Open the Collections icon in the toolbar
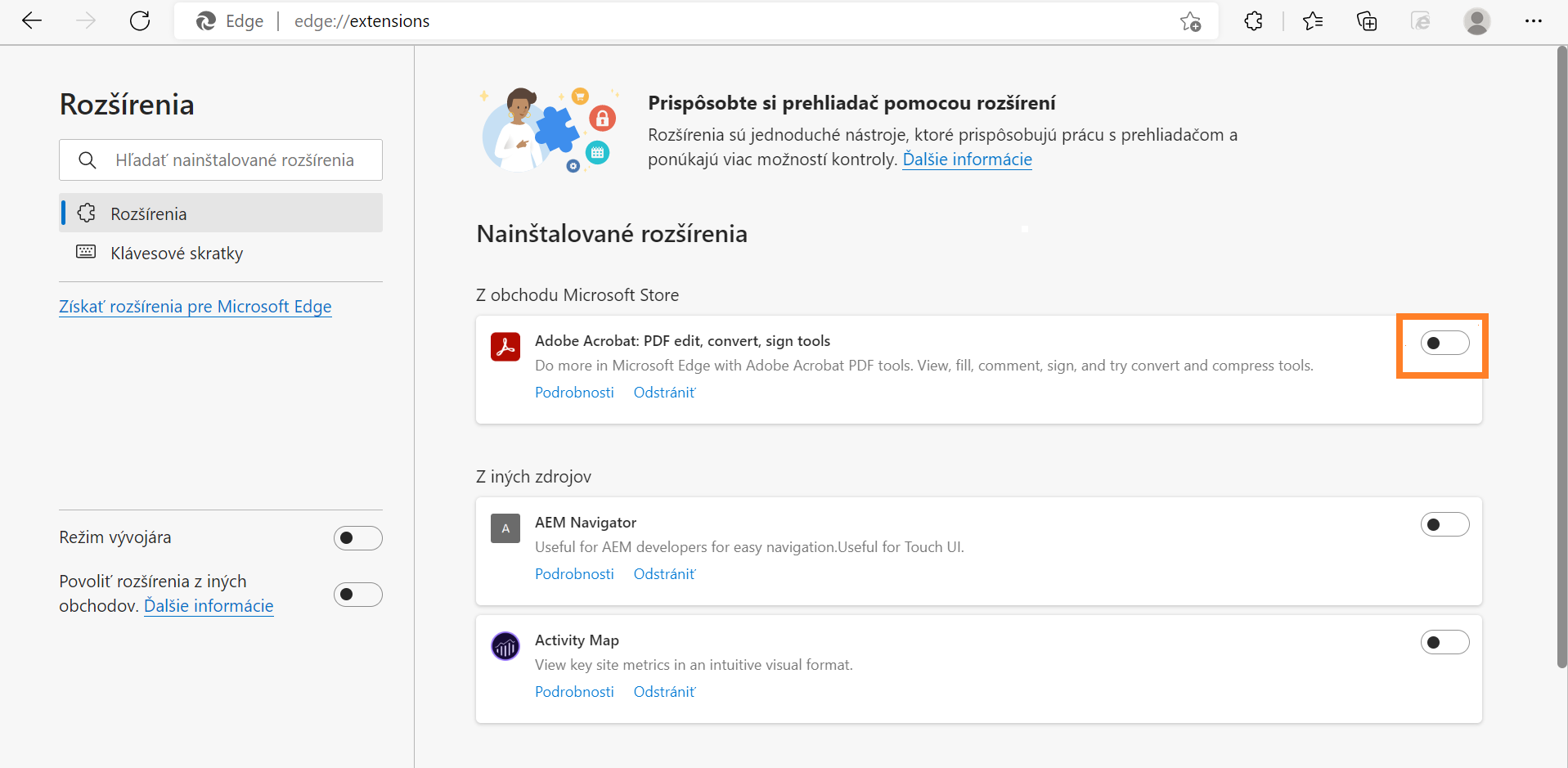1568x768 pixels. click(1366, 21)
